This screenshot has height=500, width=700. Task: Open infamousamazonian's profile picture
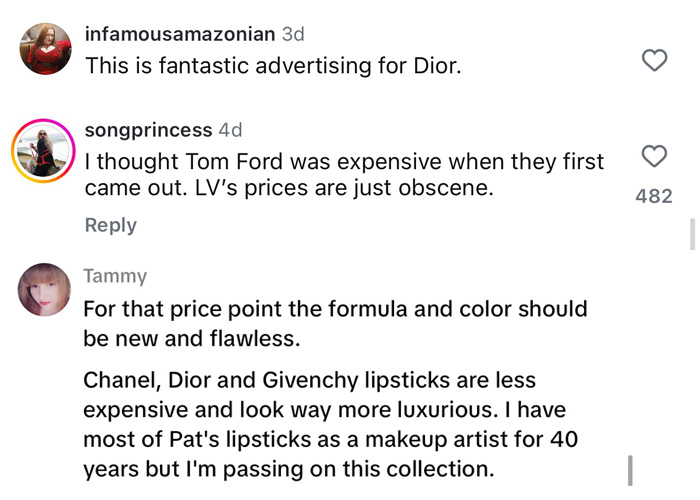pyautogui.click(x=46, y=49)
